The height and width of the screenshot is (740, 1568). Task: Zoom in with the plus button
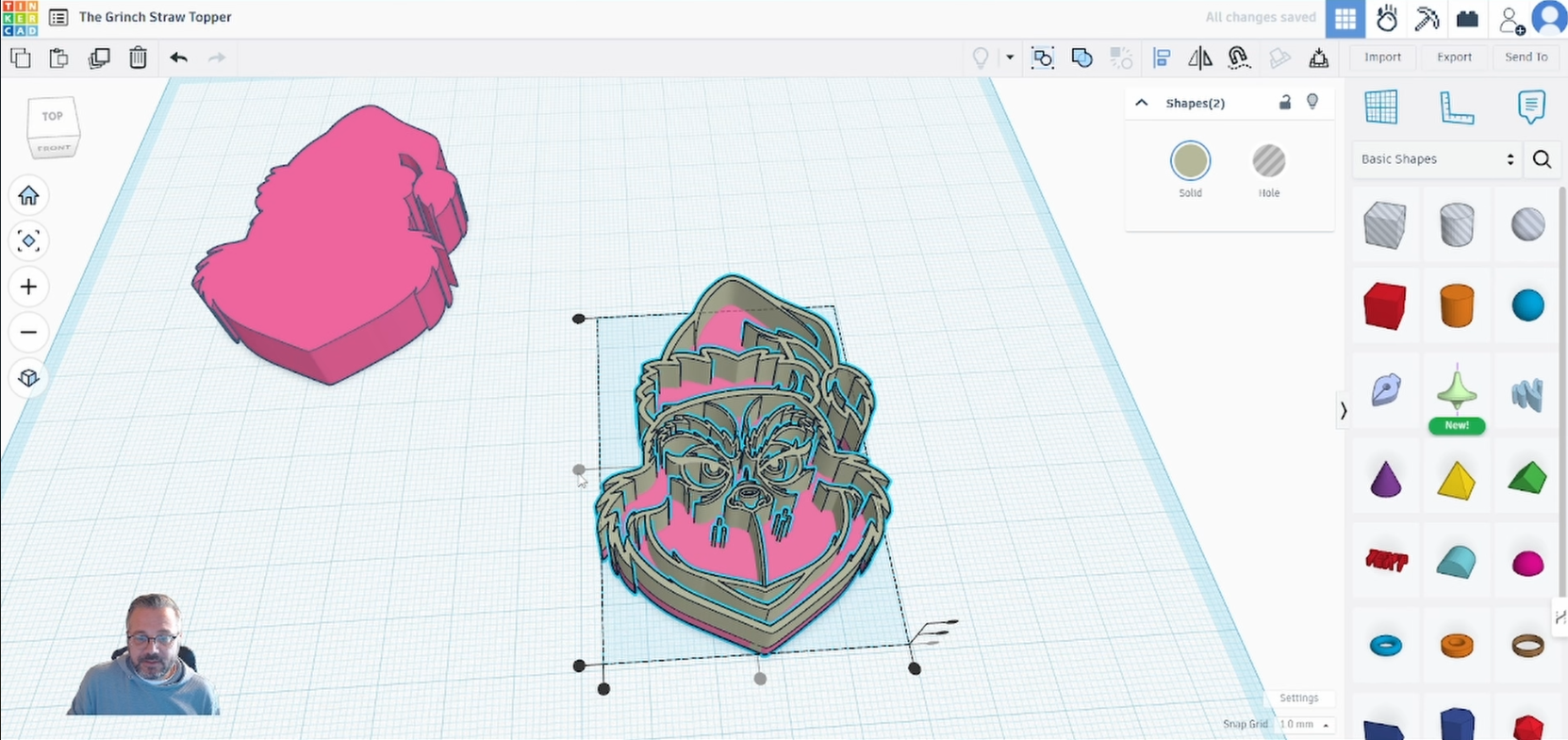point(28,287)
